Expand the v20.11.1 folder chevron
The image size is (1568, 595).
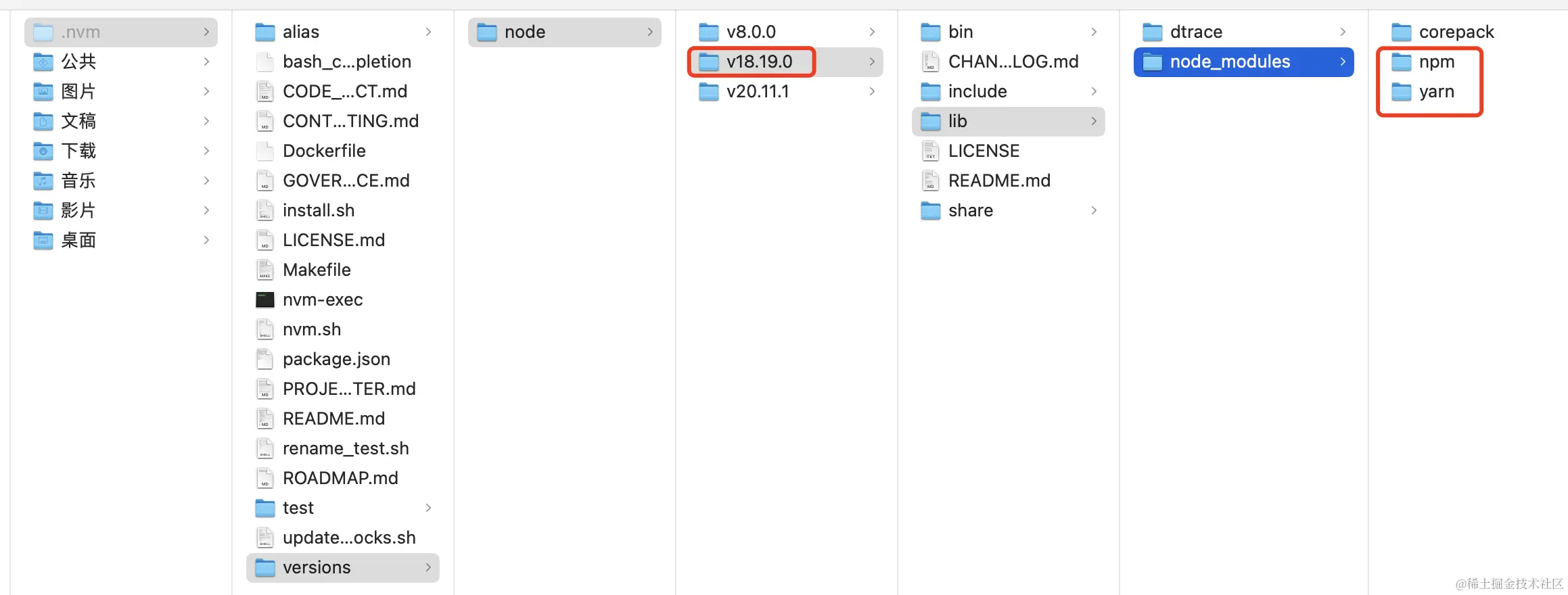(x=872, y=91)
